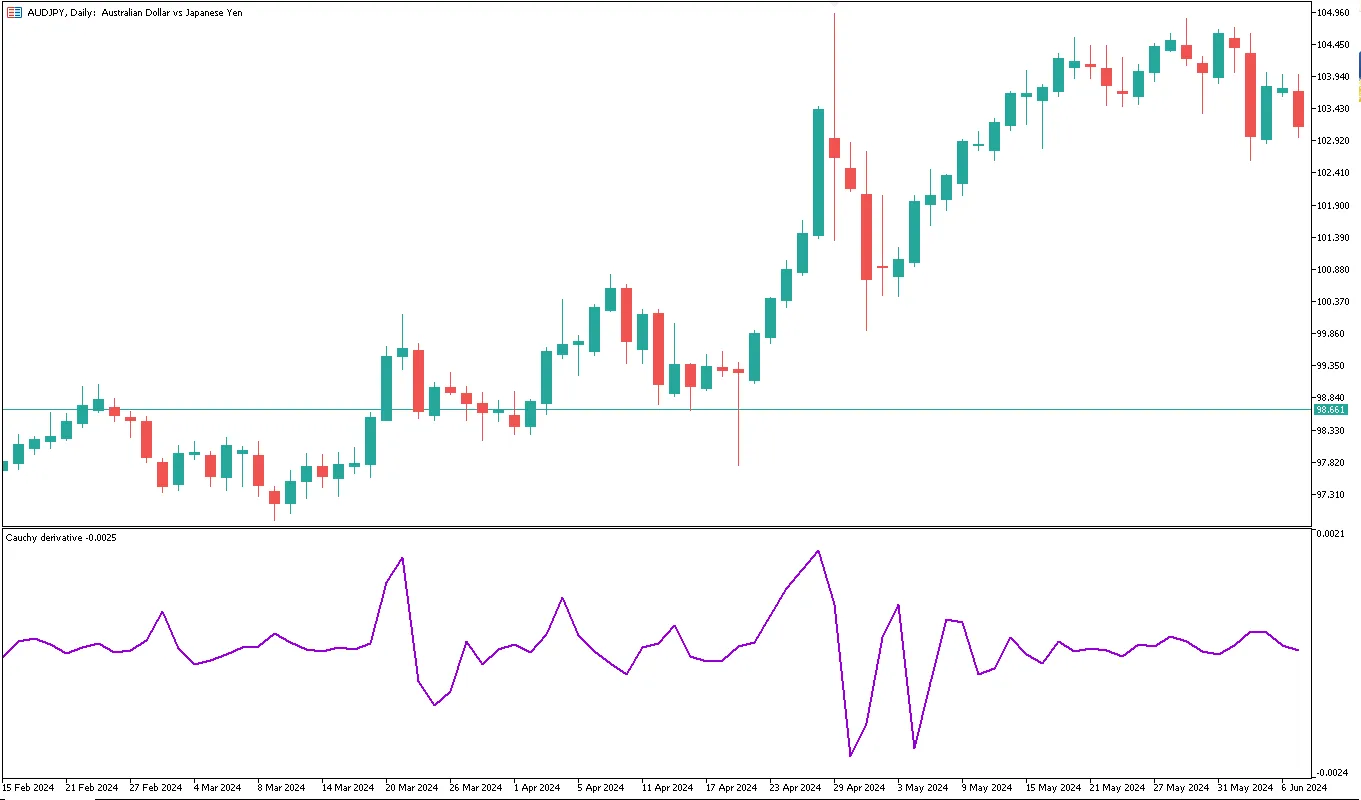
Task: Click the 6 Jun 2024 date label
Action: click(x=1305, y=788)
